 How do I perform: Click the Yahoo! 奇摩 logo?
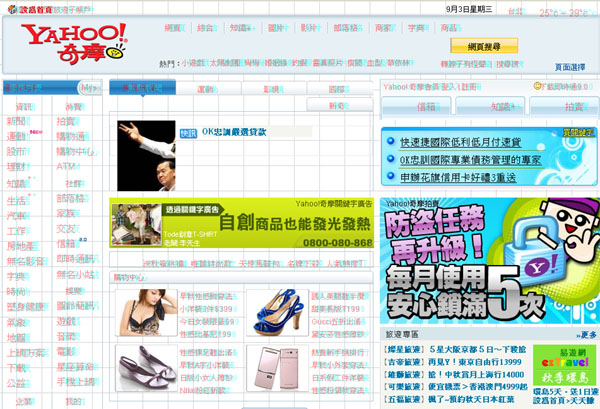click(74, 43)
